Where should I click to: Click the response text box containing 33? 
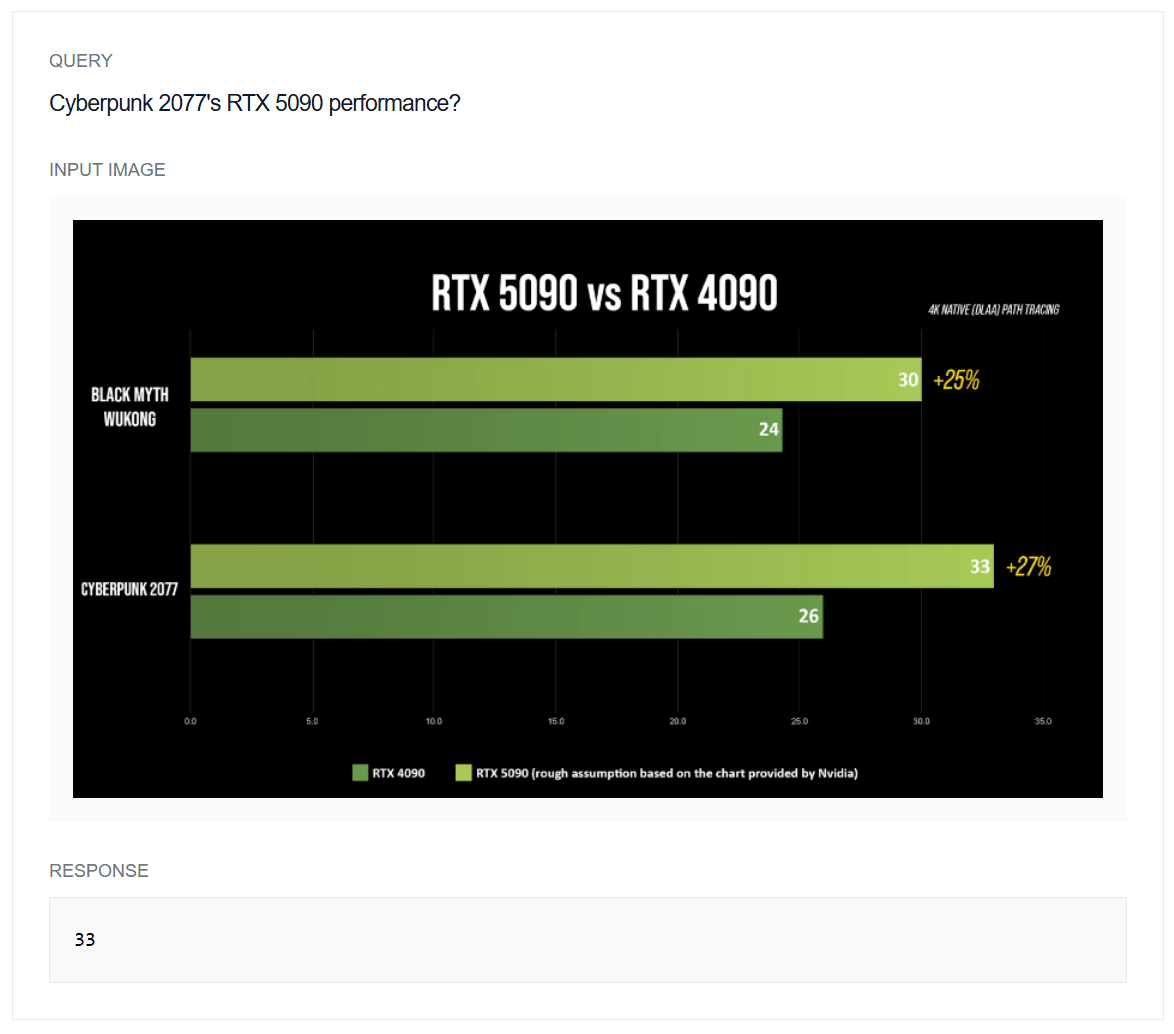[x=587, y=940]
